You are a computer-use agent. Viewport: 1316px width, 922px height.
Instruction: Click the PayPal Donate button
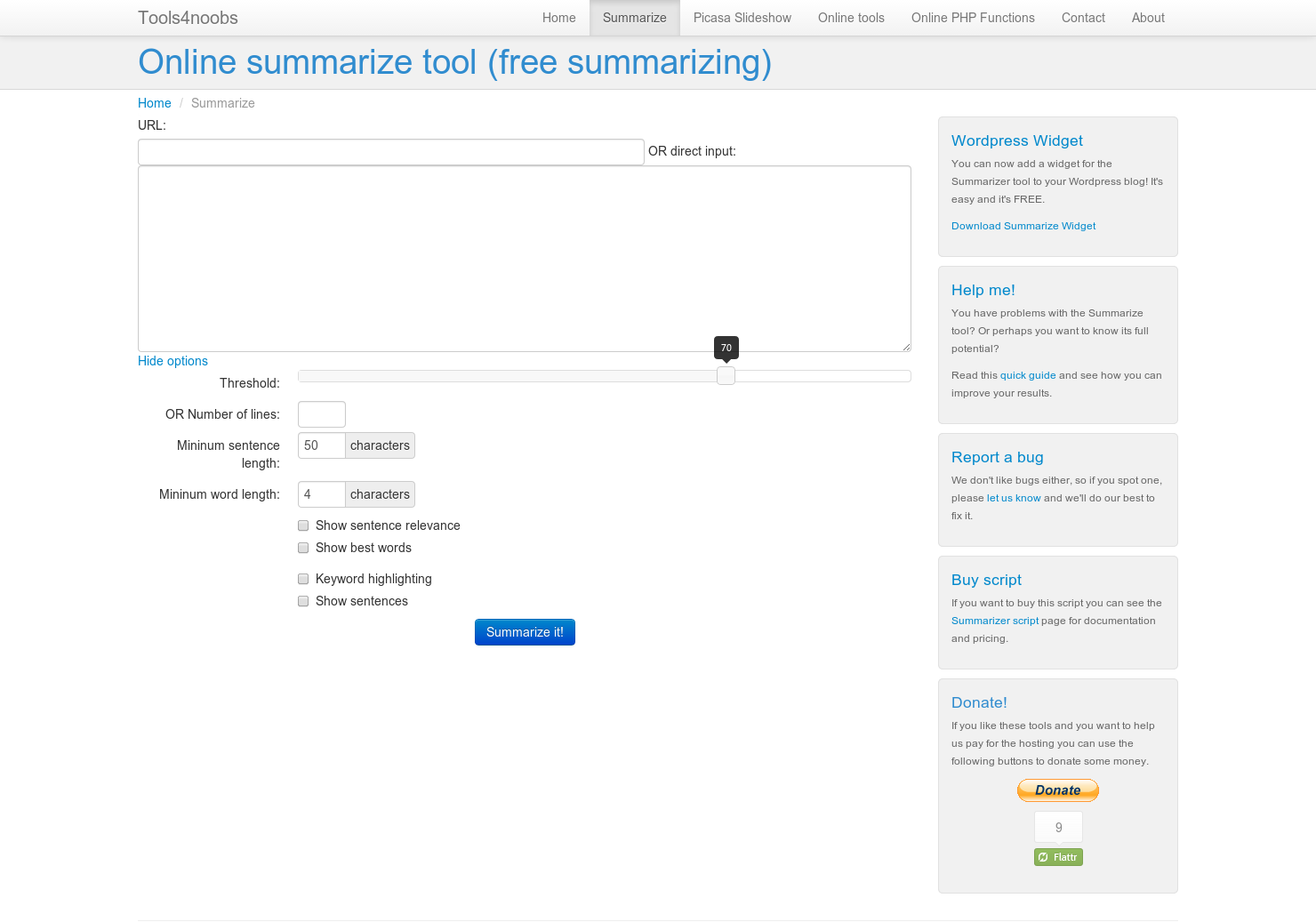(1057, 790)
